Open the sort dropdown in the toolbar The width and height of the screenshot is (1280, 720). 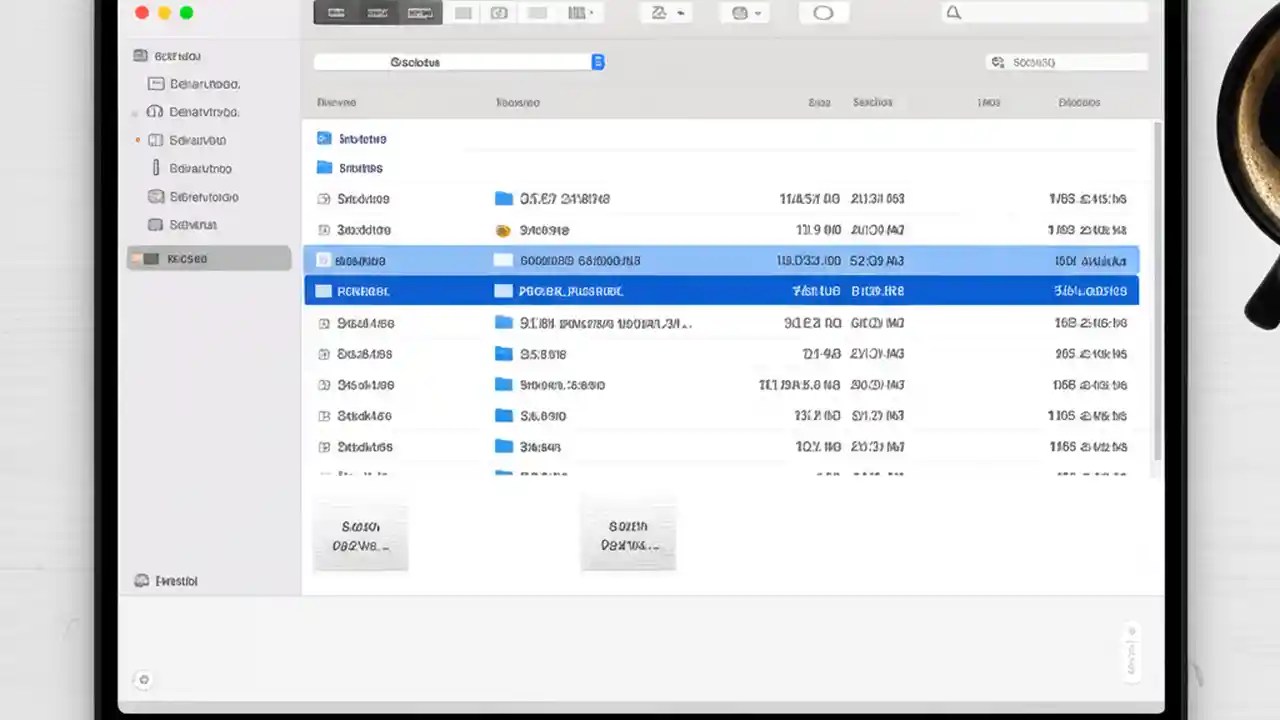tap(661, 12)
